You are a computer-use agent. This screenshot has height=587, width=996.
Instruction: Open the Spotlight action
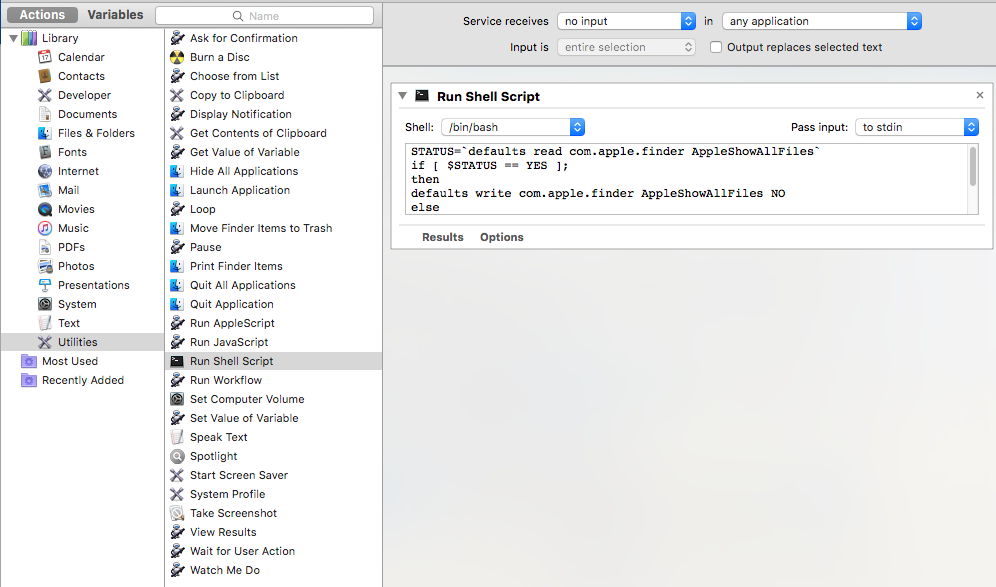point(215,456)
